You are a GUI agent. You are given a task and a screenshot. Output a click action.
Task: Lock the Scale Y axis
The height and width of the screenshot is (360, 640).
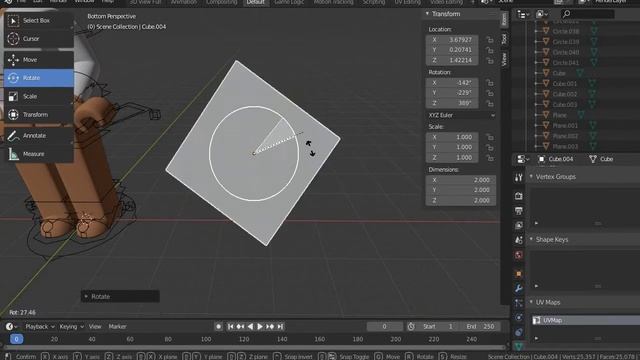tap(489, 147)
